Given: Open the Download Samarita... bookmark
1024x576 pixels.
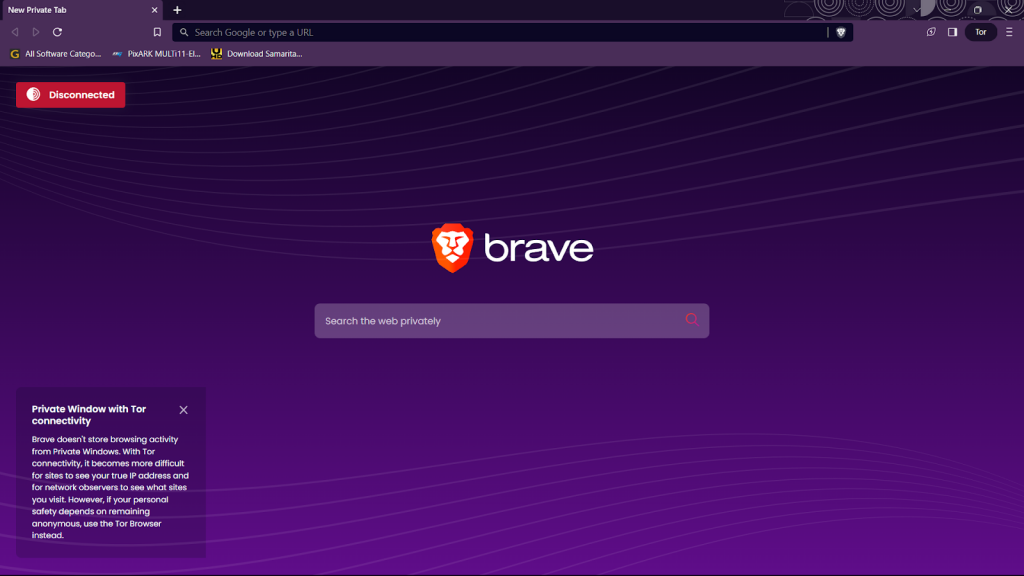Looking at the screenshot, I should coord(257,54).
